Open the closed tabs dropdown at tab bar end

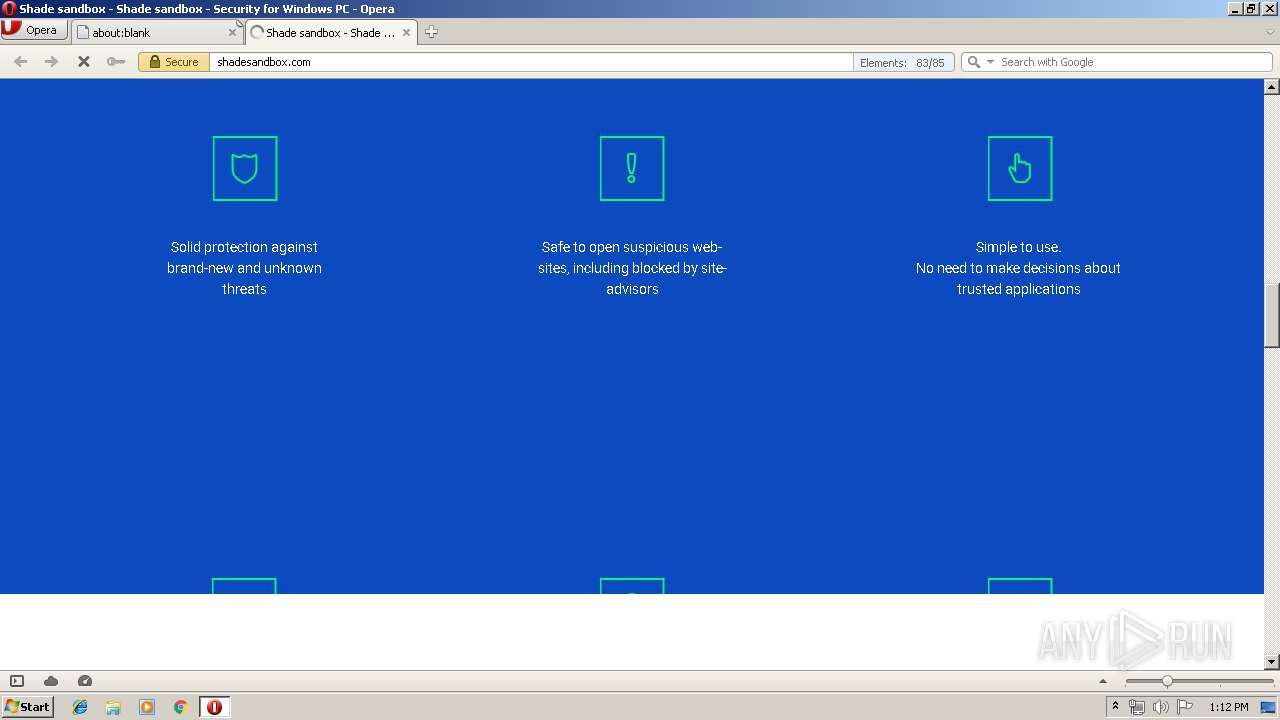pos(1270,32)
